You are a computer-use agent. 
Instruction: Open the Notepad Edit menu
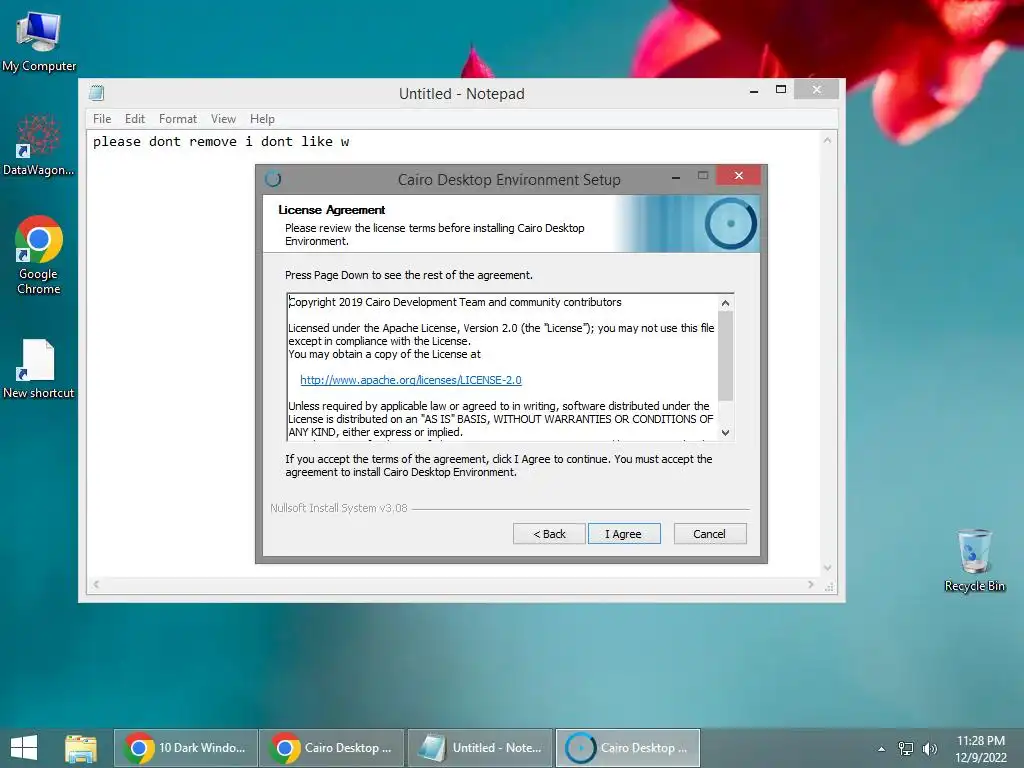tap(135, 119)
